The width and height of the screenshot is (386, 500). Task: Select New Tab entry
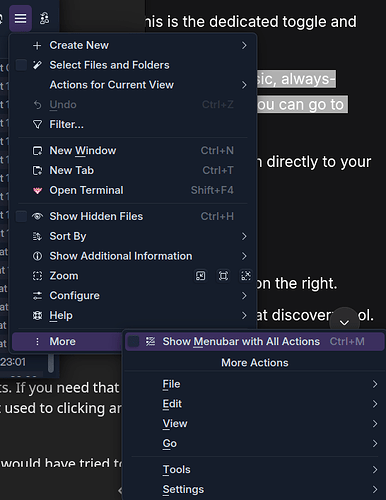133,171
